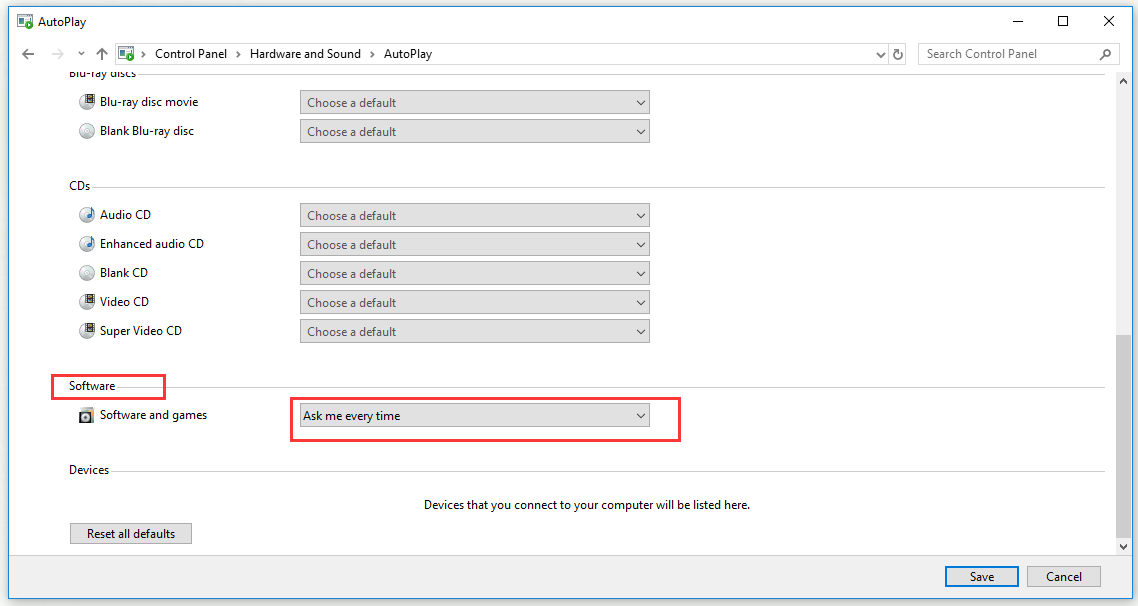
Task: Click the Blu-ray disc movie icon
Action: coord(87,102)
